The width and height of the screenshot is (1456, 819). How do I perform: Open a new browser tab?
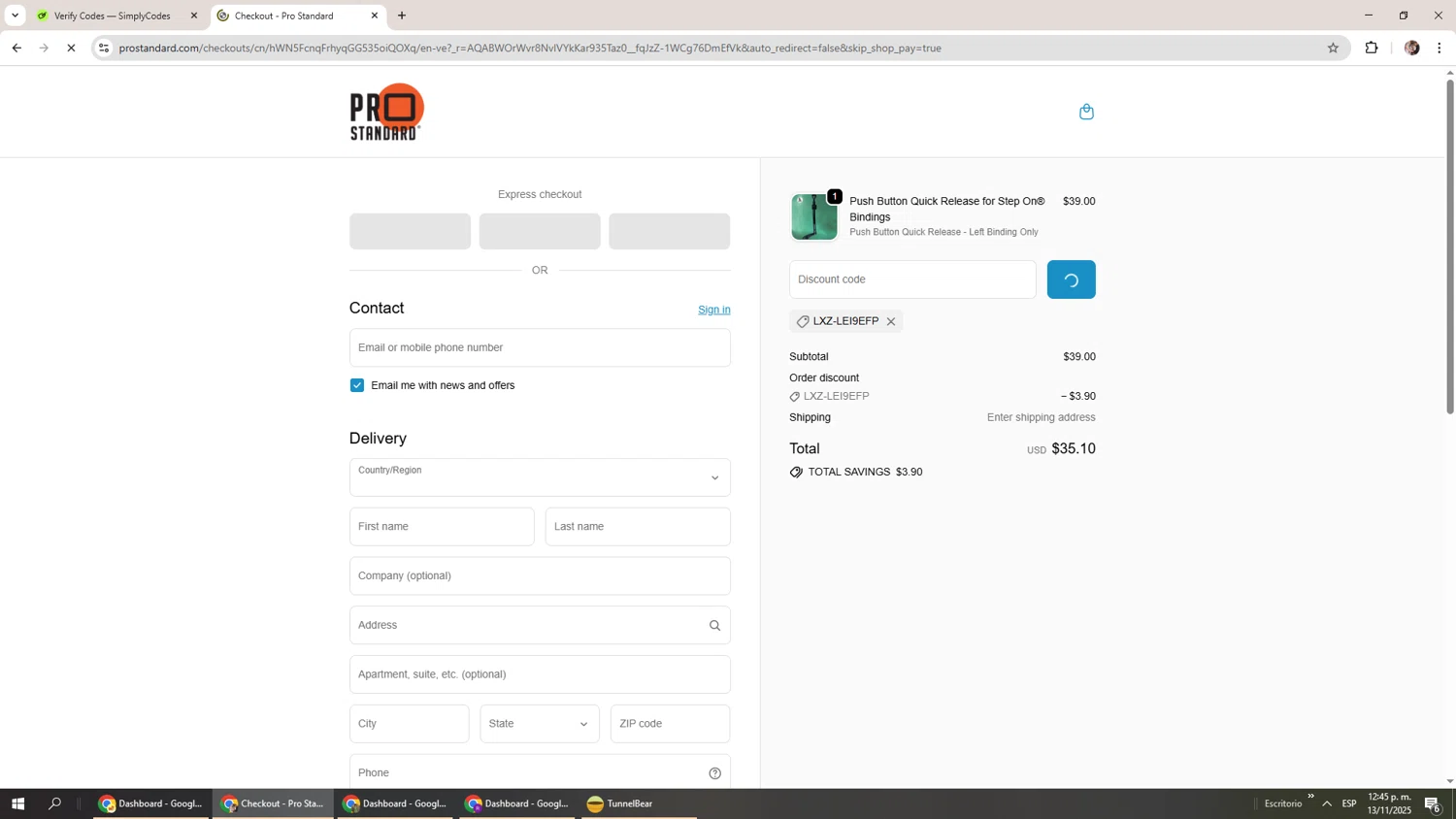coord(402,16)
